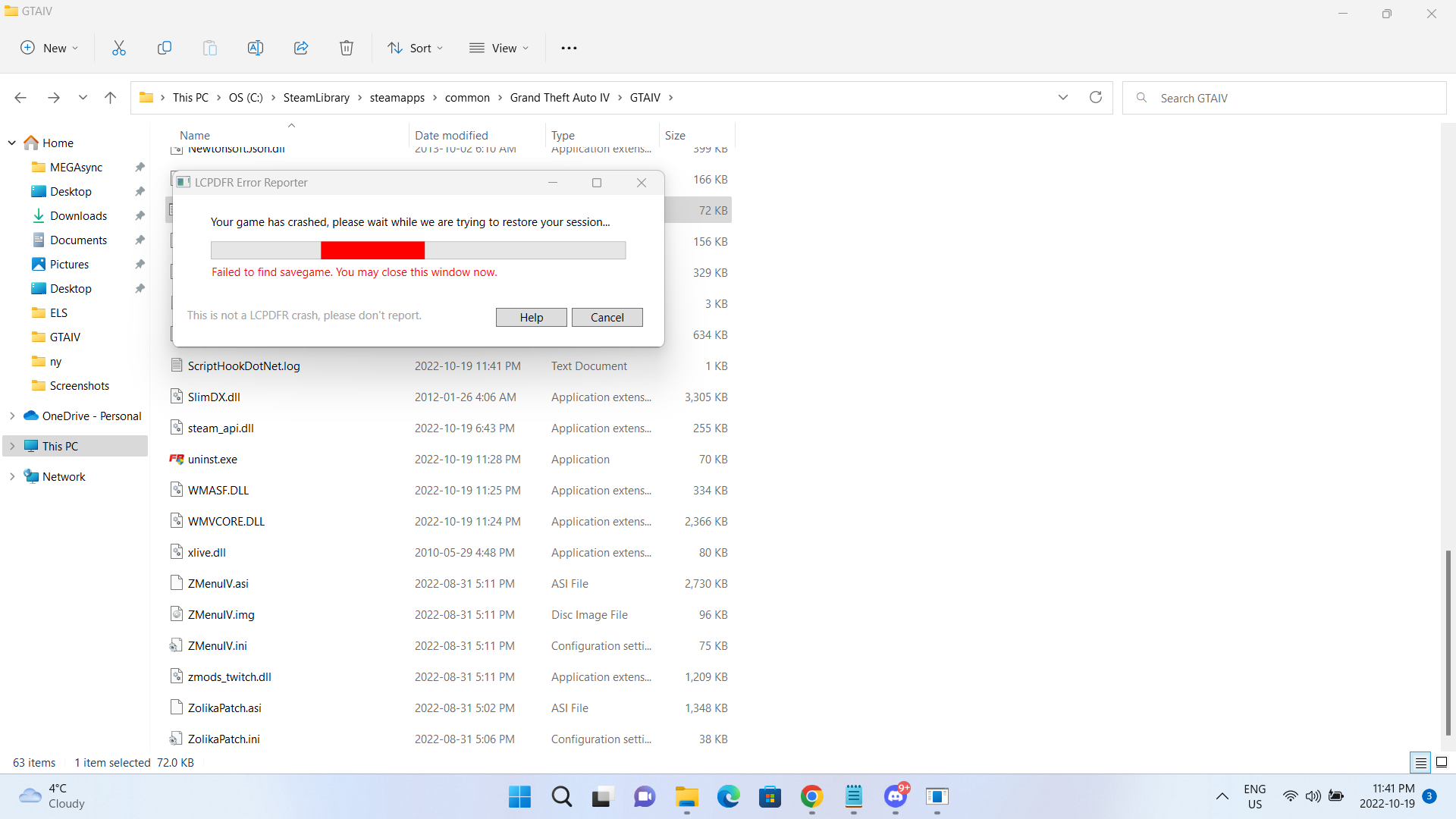The height and width of the screenshot is (819, 1456).
Task: Switch to details view toggle
Action: 1420,762
